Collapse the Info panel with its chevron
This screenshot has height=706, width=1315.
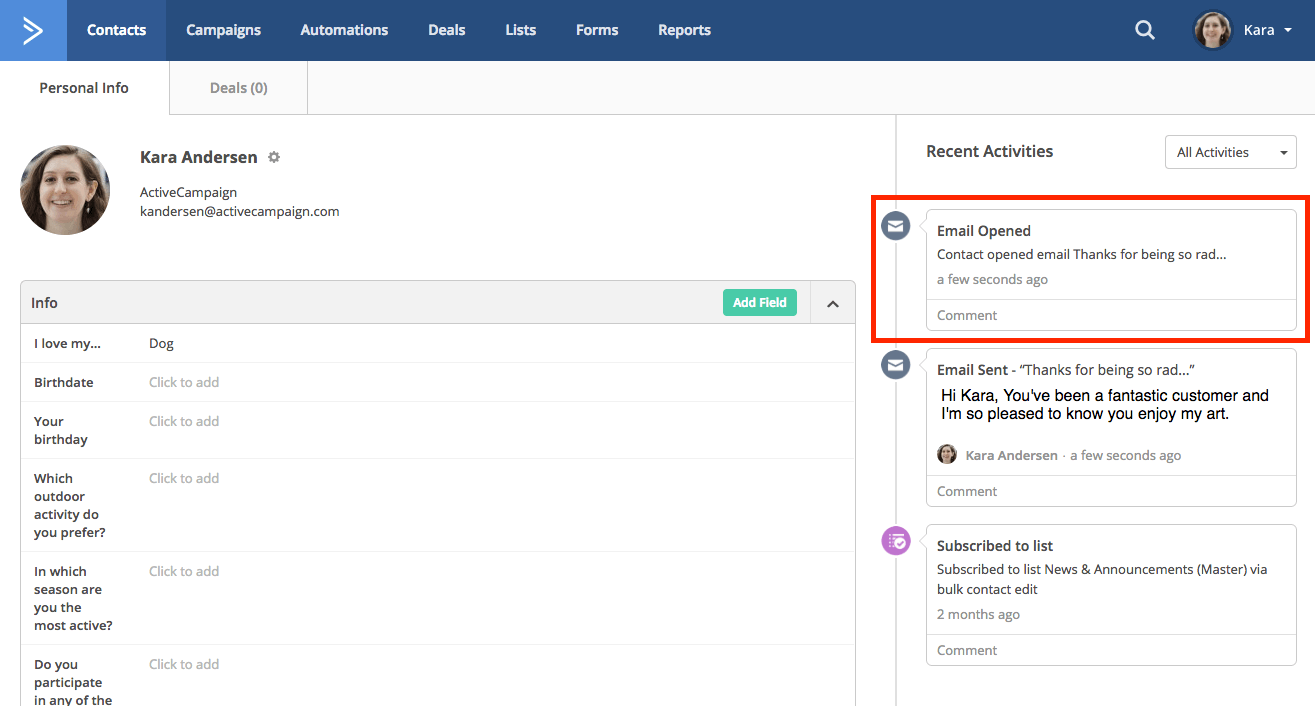tap(831, 302)
